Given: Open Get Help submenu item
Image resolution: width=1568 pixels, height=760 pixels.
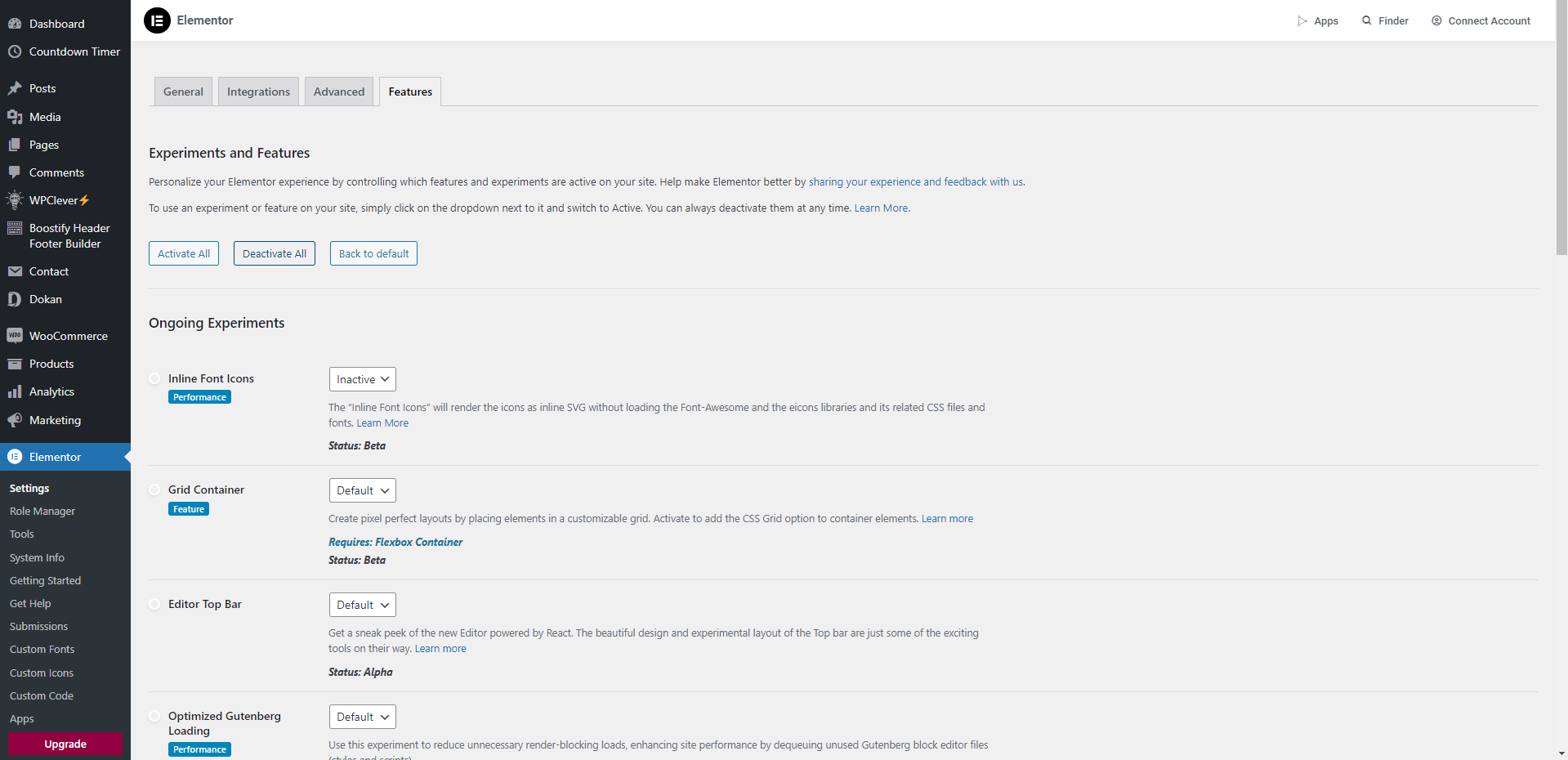Looking at the screenshot, I should point(30,603).
